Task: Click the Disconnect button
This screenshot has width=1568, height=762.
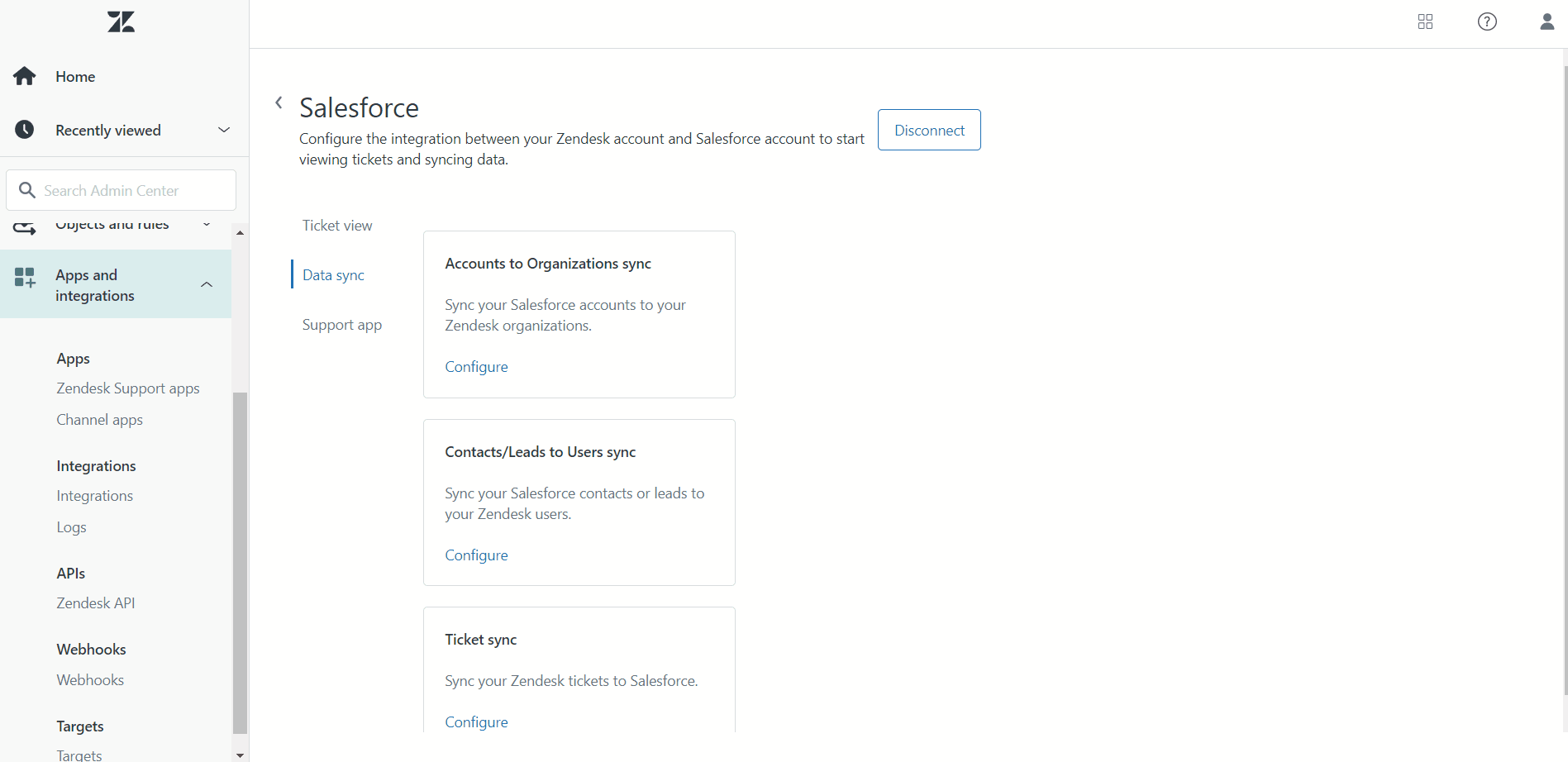Action: click(x=929, y=130)
